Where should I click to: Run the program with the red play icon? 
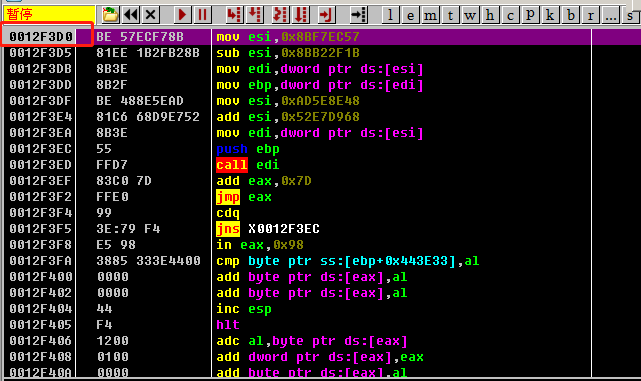click(182, 15)
